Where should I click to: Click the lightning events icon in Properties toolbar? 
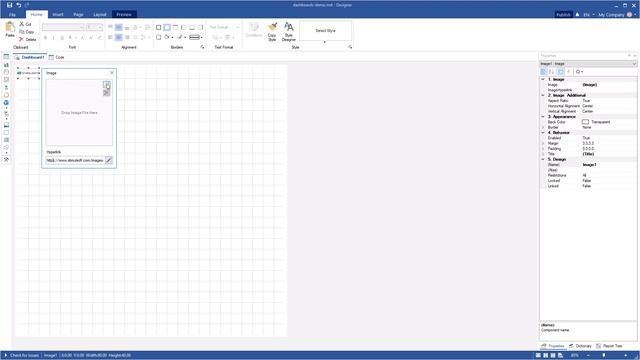point(569,72)
